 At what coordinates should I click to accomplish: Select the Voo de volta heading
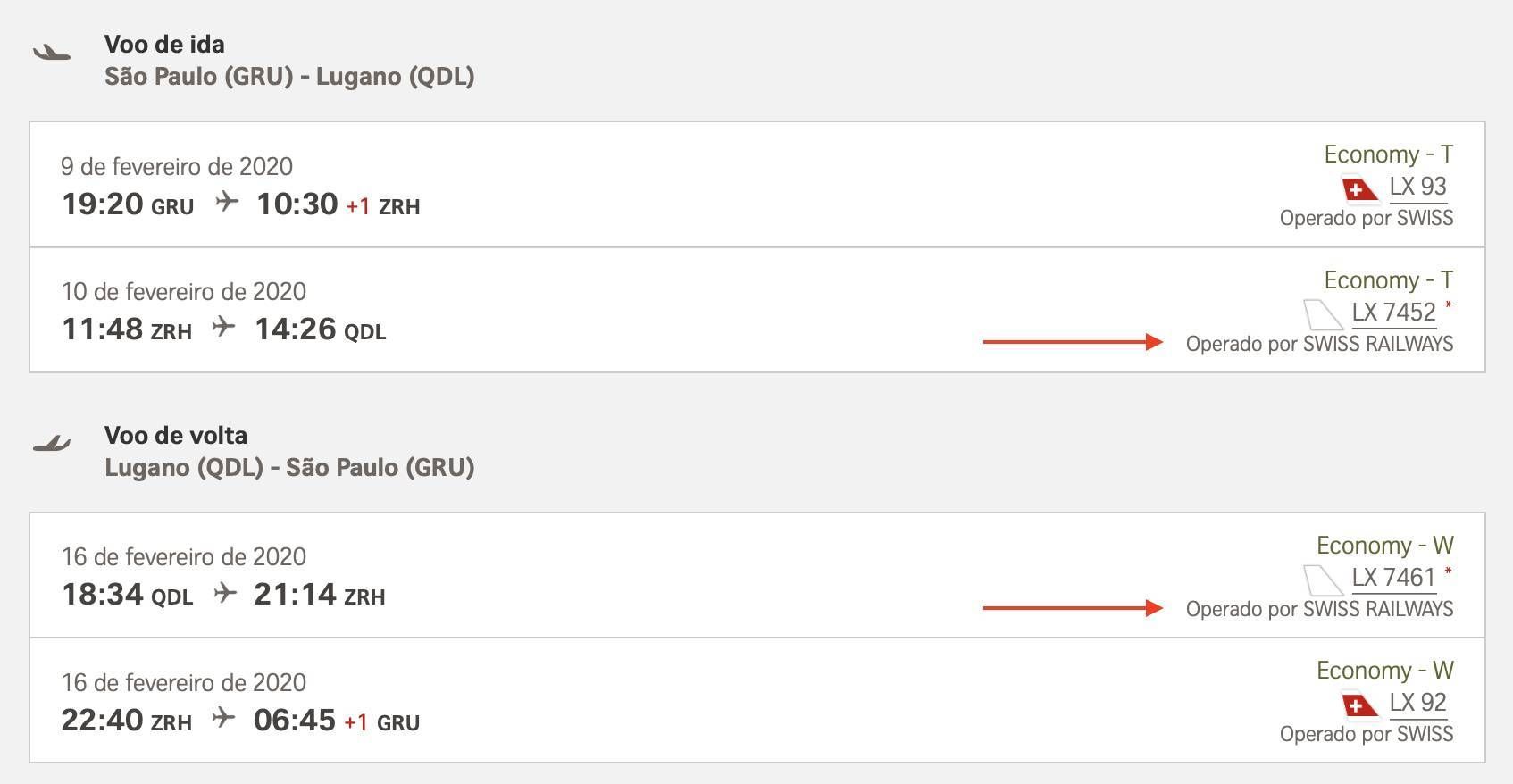(x=176, y=436)
